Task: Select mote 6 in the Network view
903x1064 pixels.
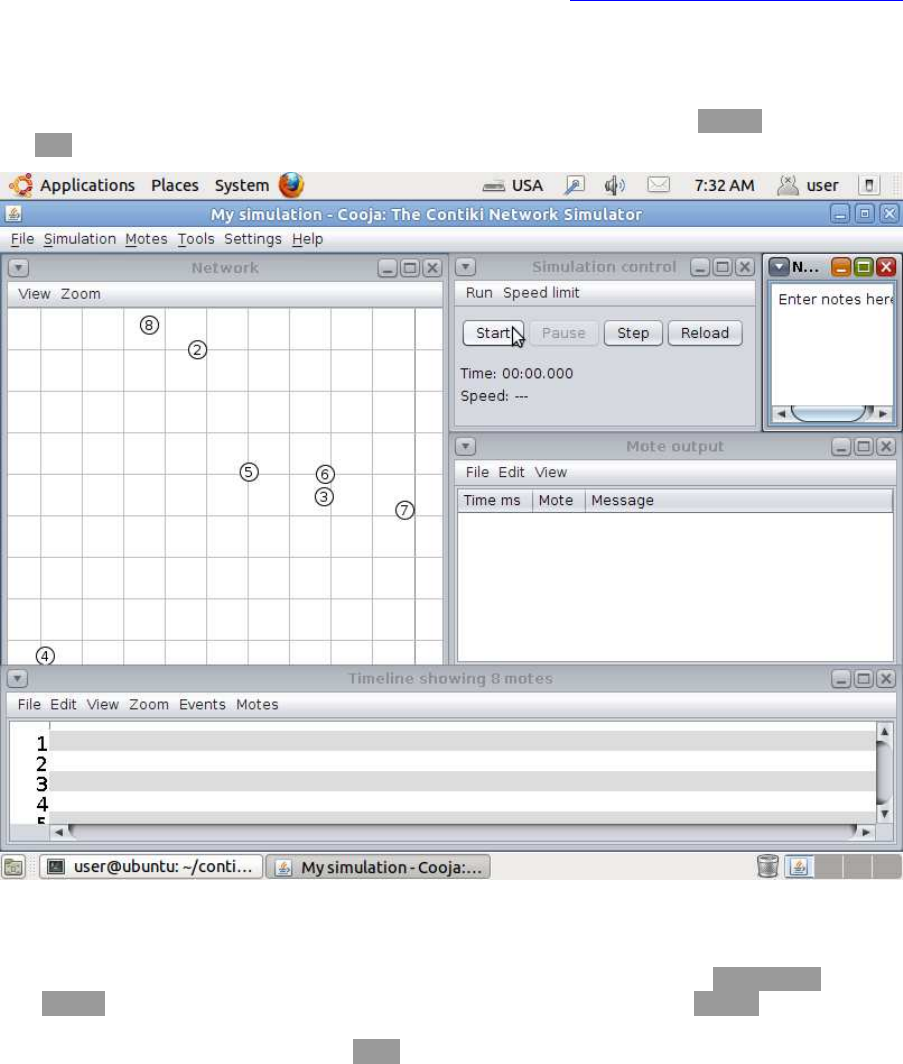Action: click(325, 474)
